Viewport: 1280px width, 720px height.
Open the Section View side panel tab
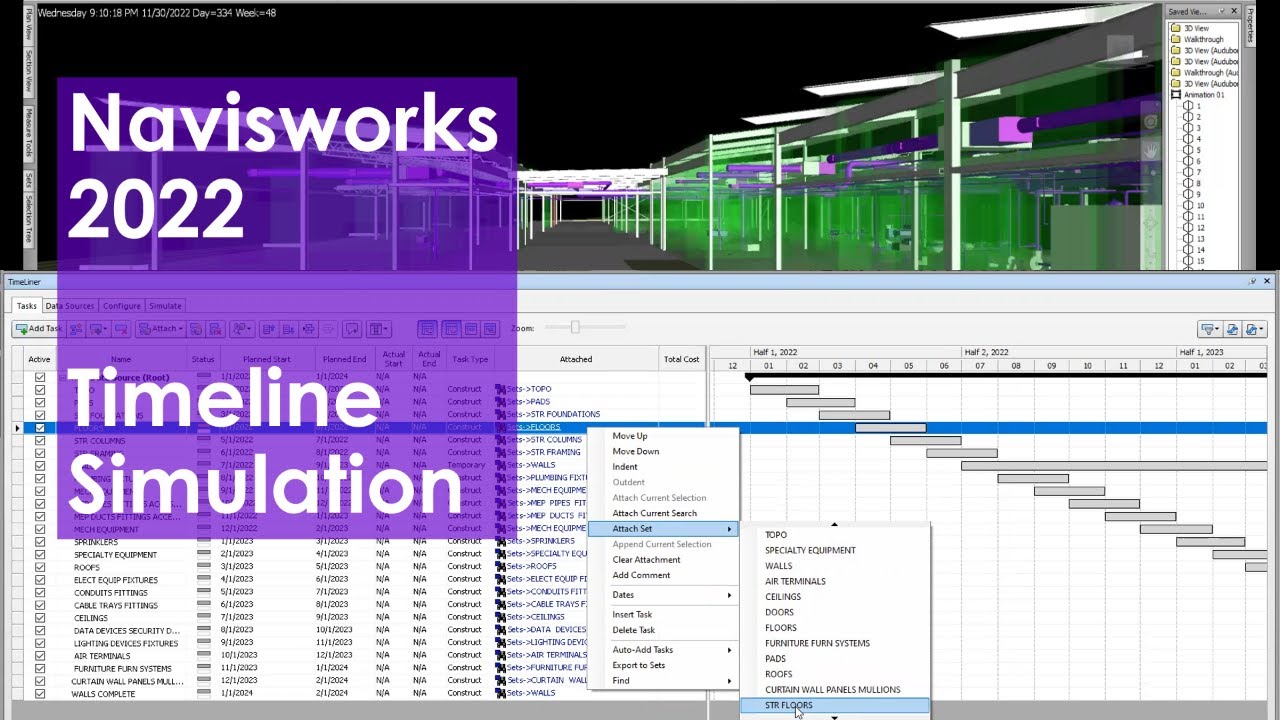29,71
